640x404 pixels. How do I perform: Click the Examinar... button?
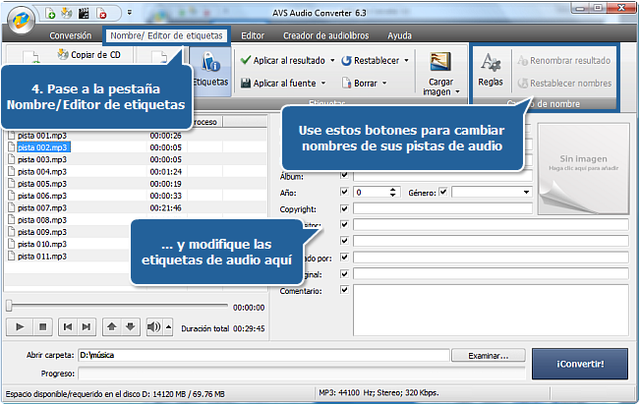pos(488,356)
